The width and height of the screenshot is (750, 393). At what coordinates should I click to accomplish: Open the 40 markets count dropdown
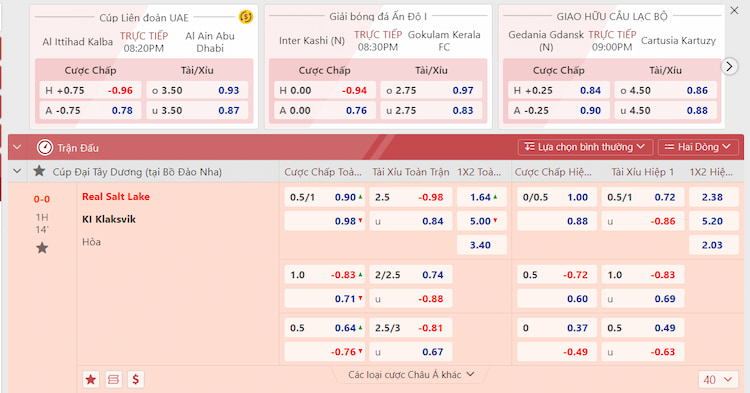(x=717, y=380)
